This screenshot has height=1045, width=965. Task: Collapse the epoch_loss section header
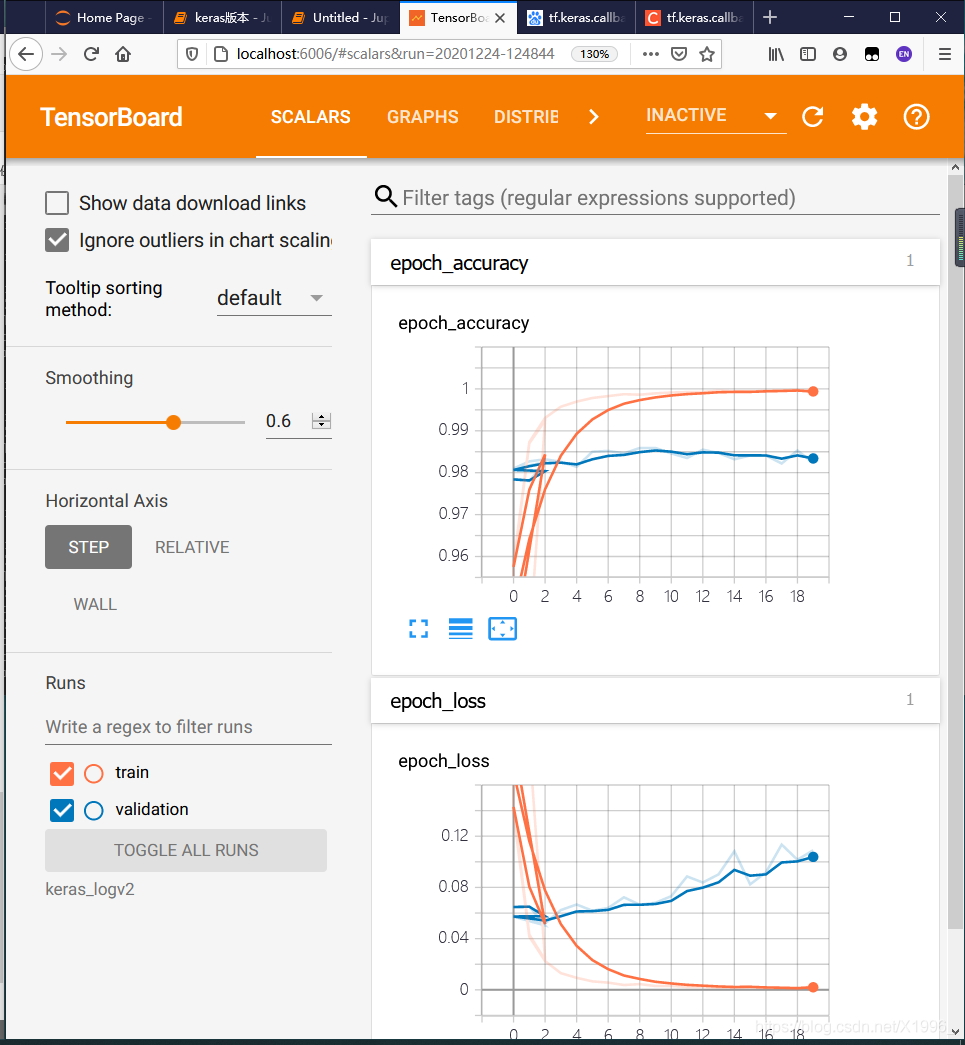(x=655, y=700)
